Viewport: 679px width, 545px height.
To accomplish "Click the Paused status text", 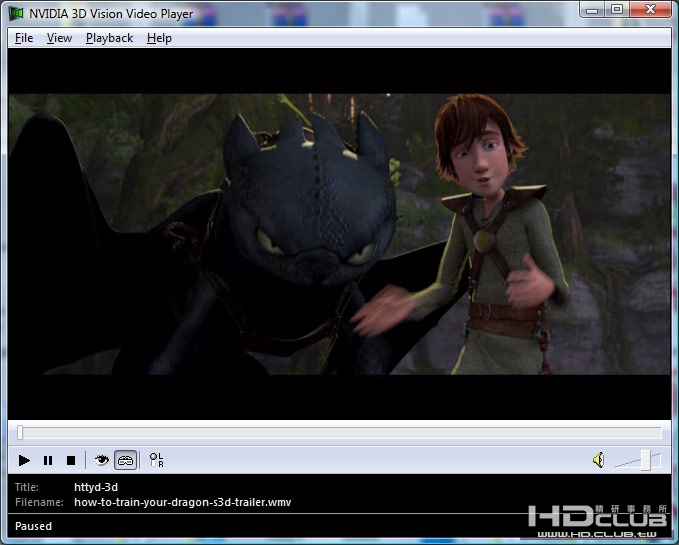I will (x=33, y=526).
